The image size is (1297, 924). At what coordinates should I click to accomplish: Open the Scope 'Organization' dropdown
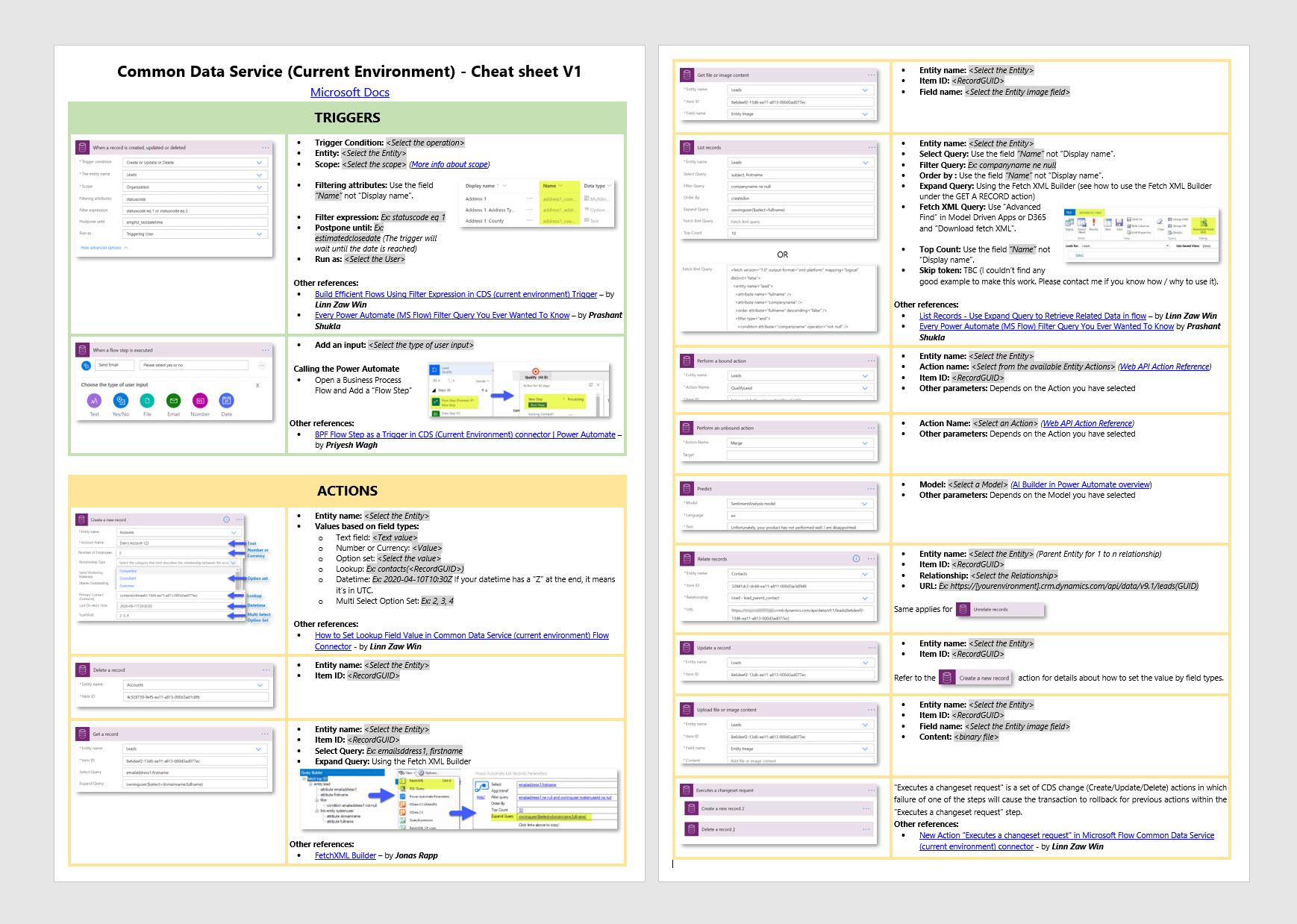tap(260, 187)
